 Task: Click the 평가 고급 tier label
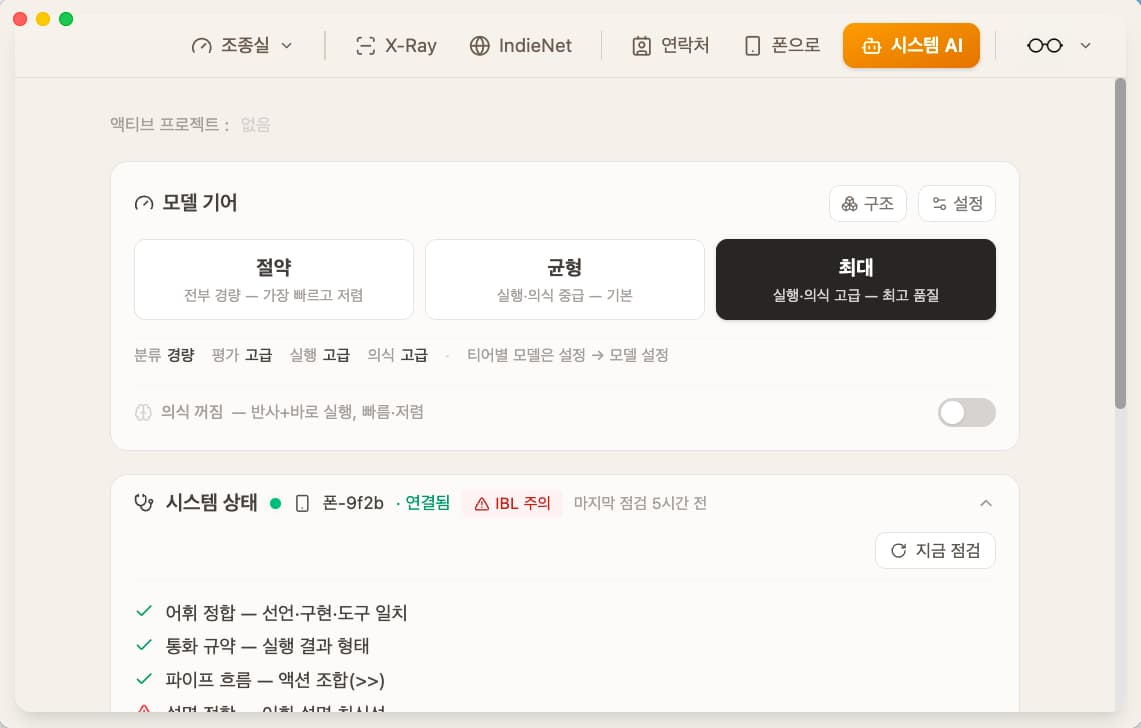(242, 355)
